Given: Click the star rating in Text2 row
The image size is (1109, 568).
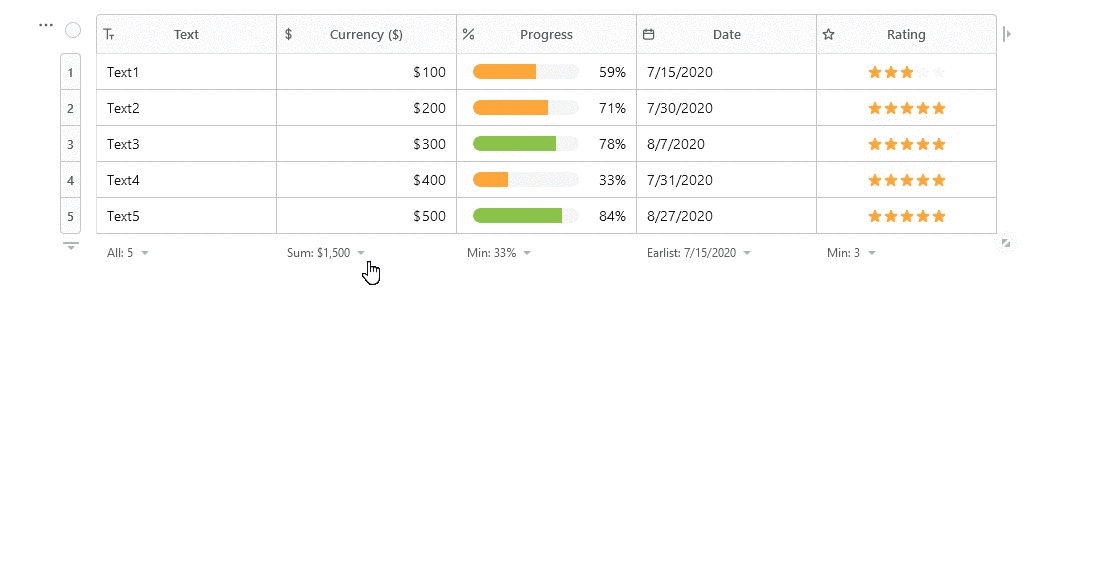Looking at the screenshot, I should (907, 108).
